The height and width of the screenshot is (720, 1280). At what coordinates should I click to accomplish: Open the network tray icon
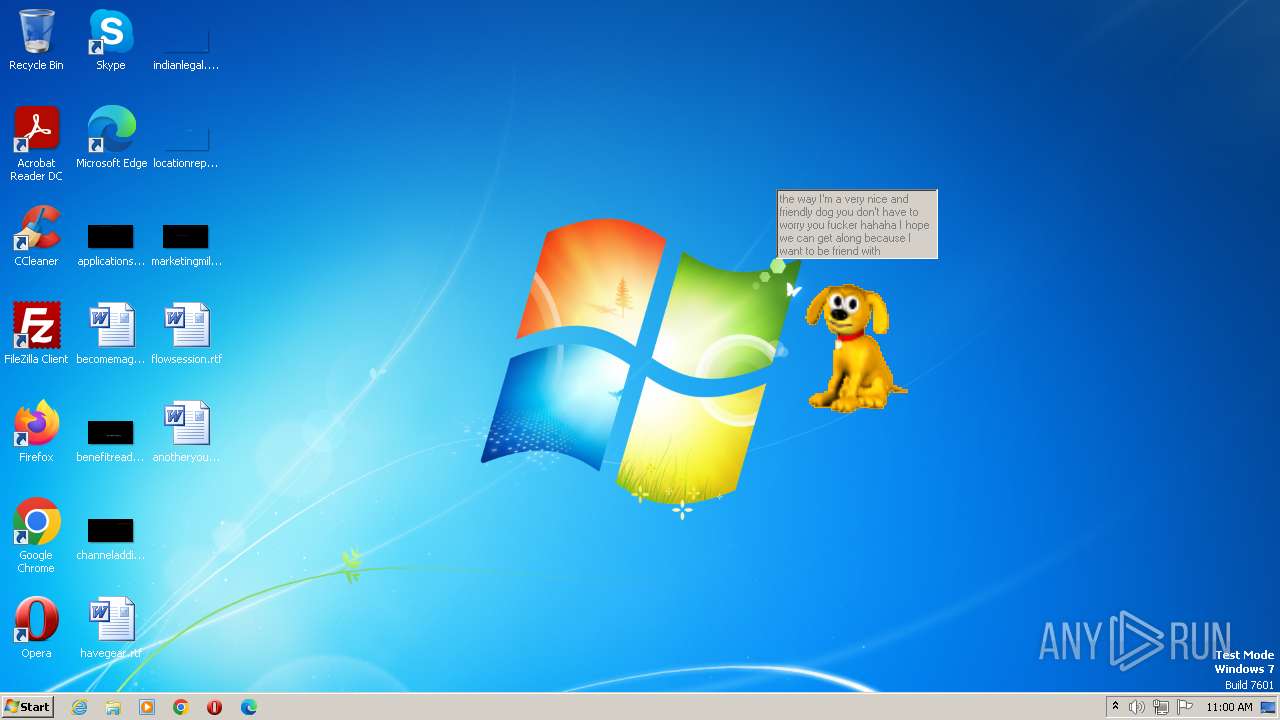pos(1161,707)
